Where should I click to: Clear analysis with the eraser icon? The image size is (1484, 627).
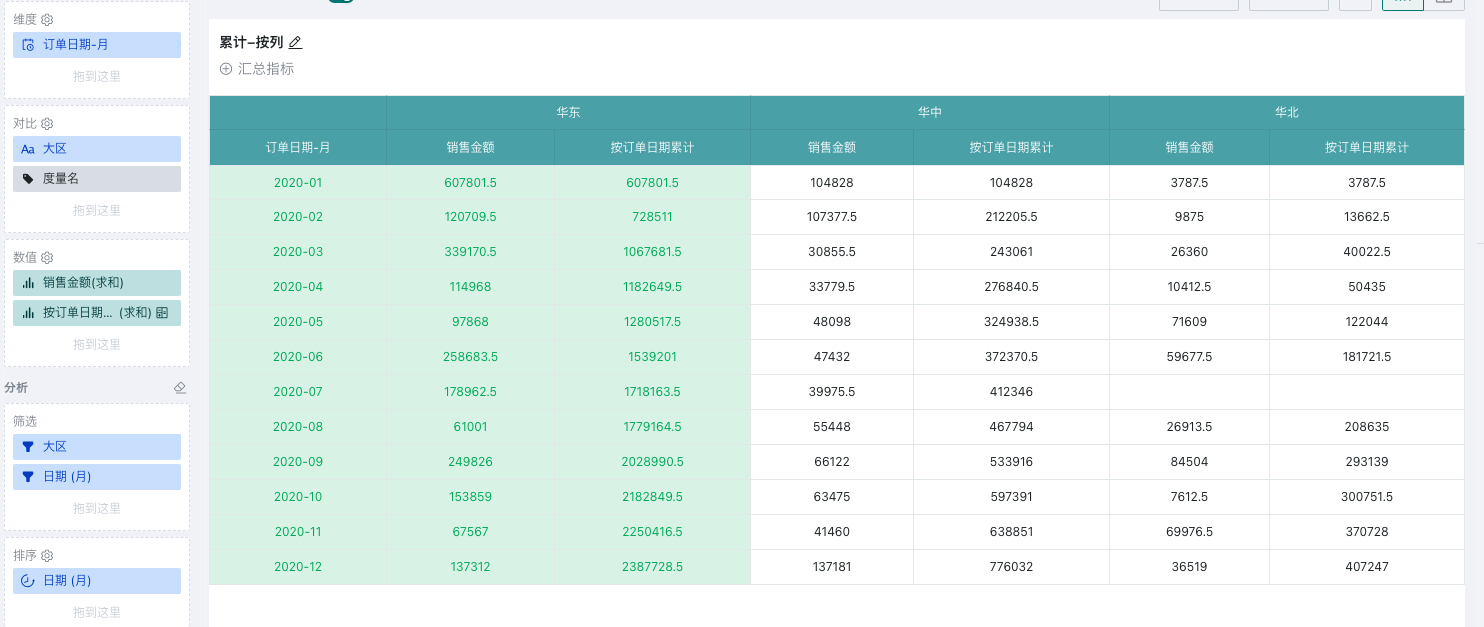pos(180,388)
